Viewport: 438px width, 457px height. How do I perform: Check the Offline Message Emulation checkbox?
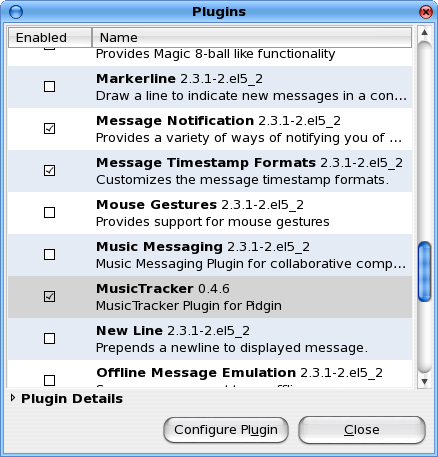[50, 380]
